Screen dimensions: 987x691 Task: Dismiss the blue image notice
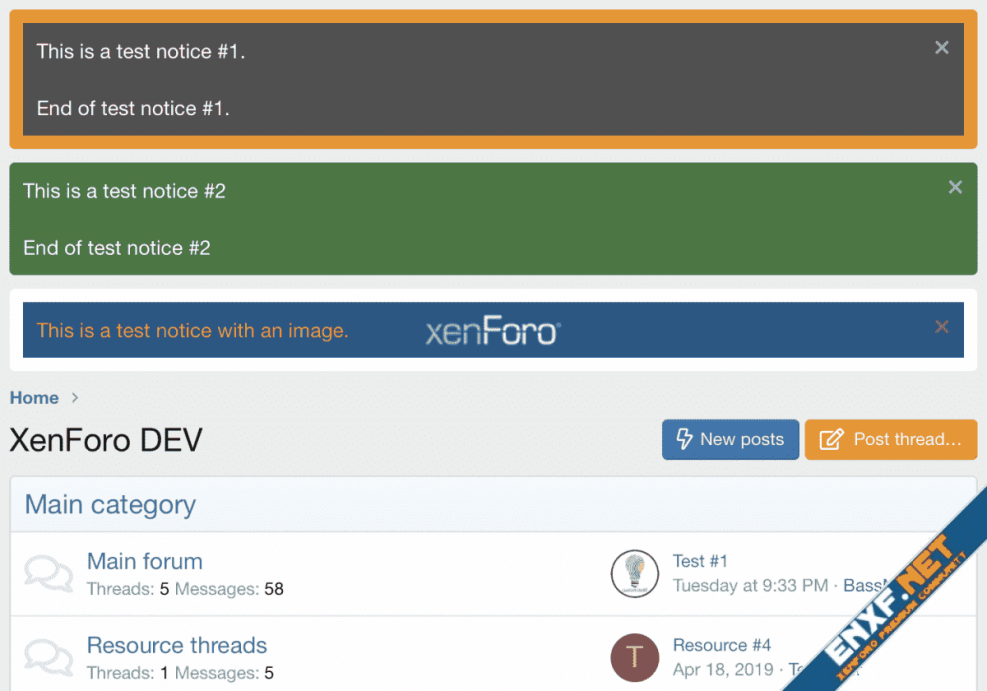(941, 327)
